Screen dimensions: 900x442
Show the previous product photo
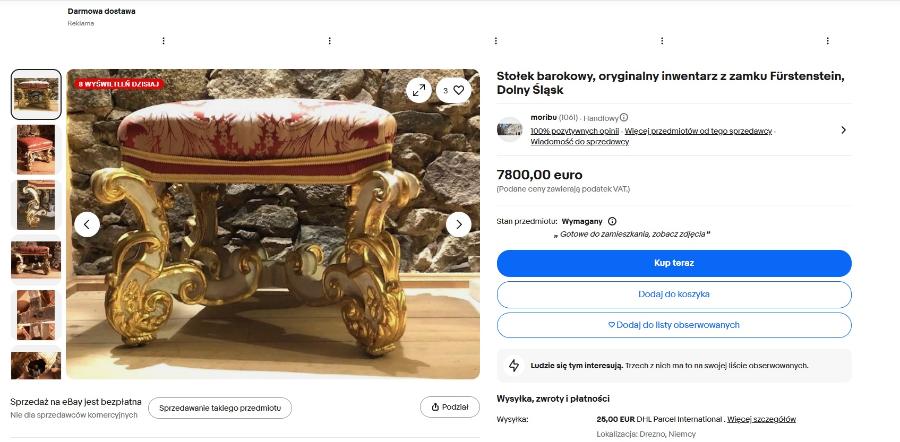click(88, 224)
